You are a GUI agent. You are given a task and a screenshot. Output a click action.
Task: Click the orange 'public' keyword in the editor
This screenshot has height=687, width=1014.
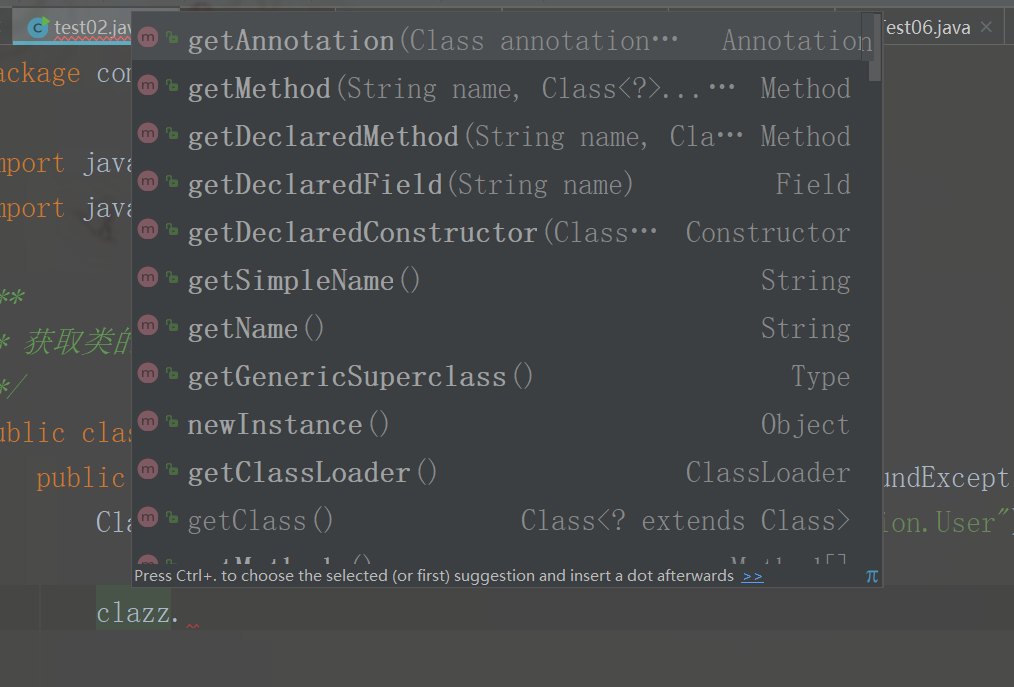point(80,478)
